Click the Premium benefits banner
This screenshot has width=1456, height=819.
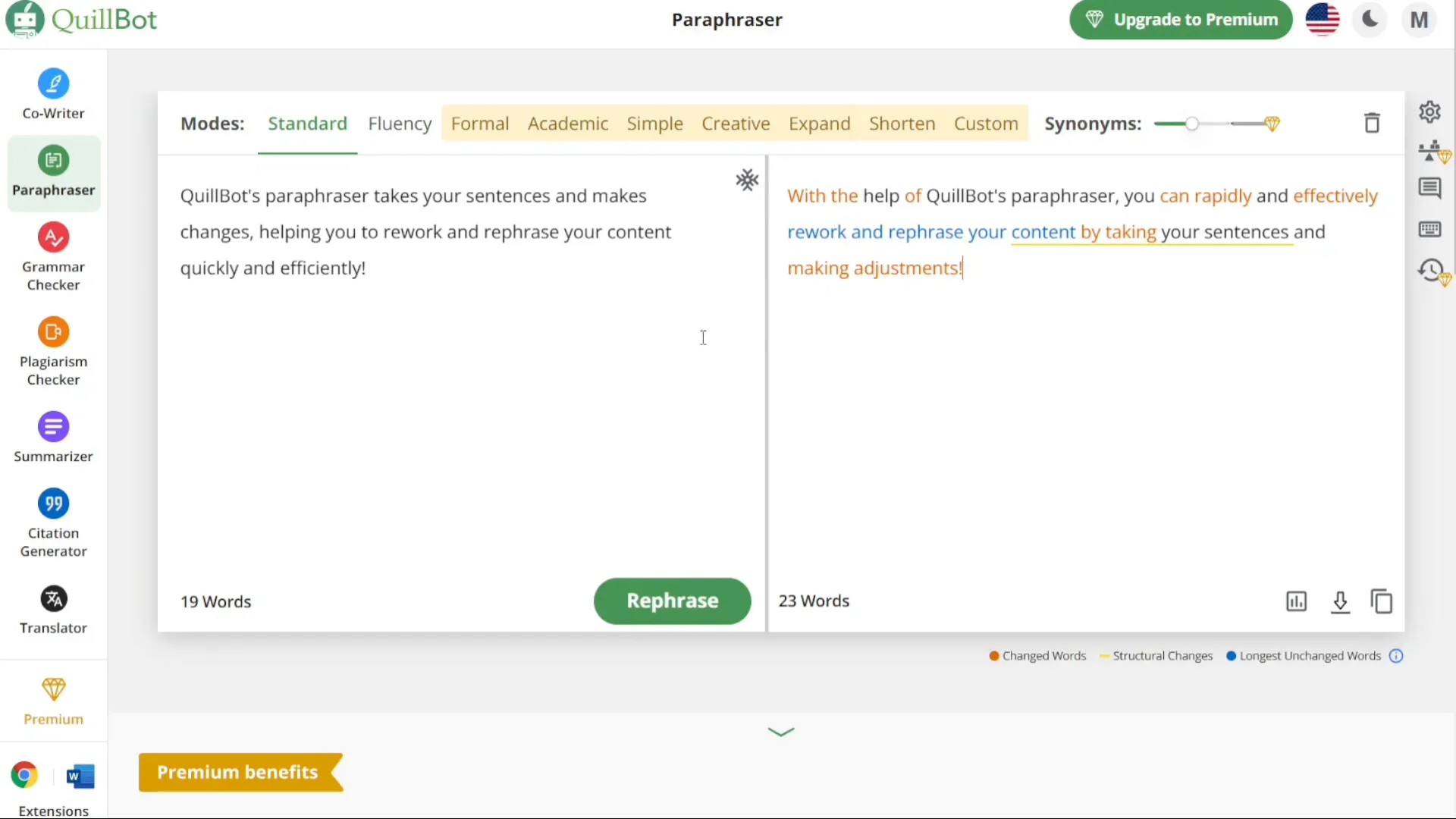(x=240, y=772)
